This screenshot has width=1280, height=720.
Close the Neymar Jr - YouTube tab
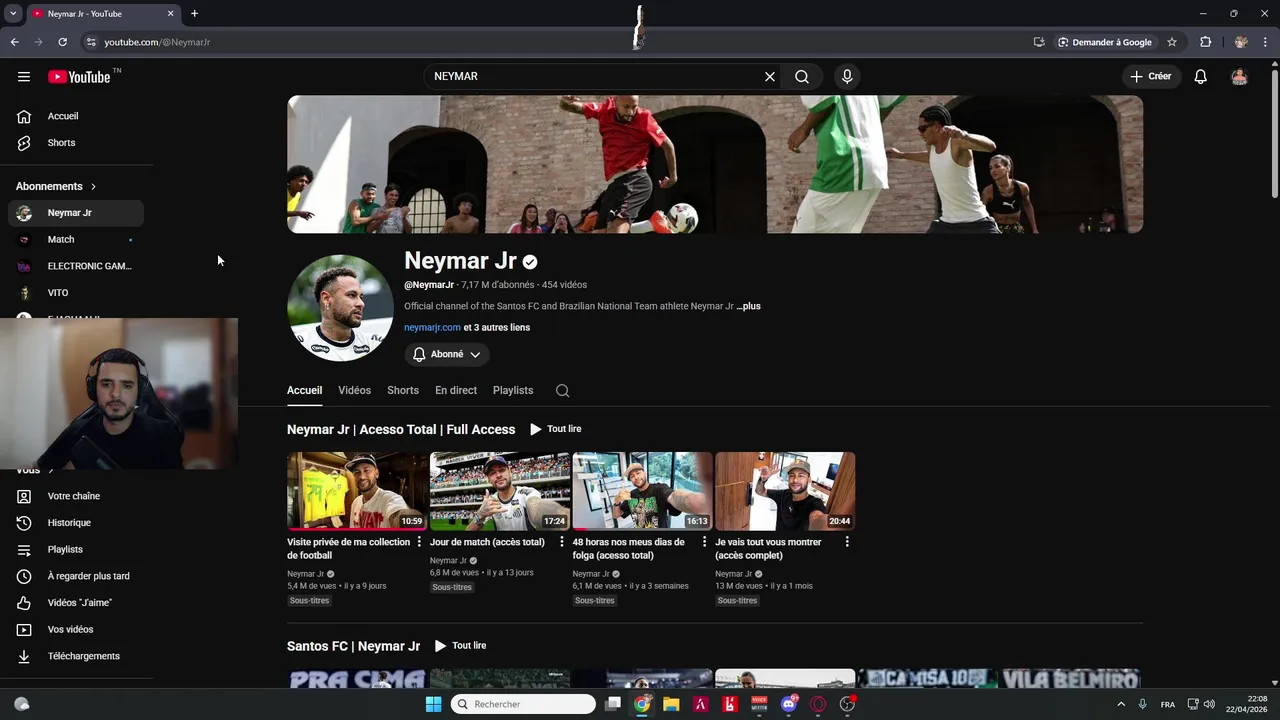coord(170,14)
